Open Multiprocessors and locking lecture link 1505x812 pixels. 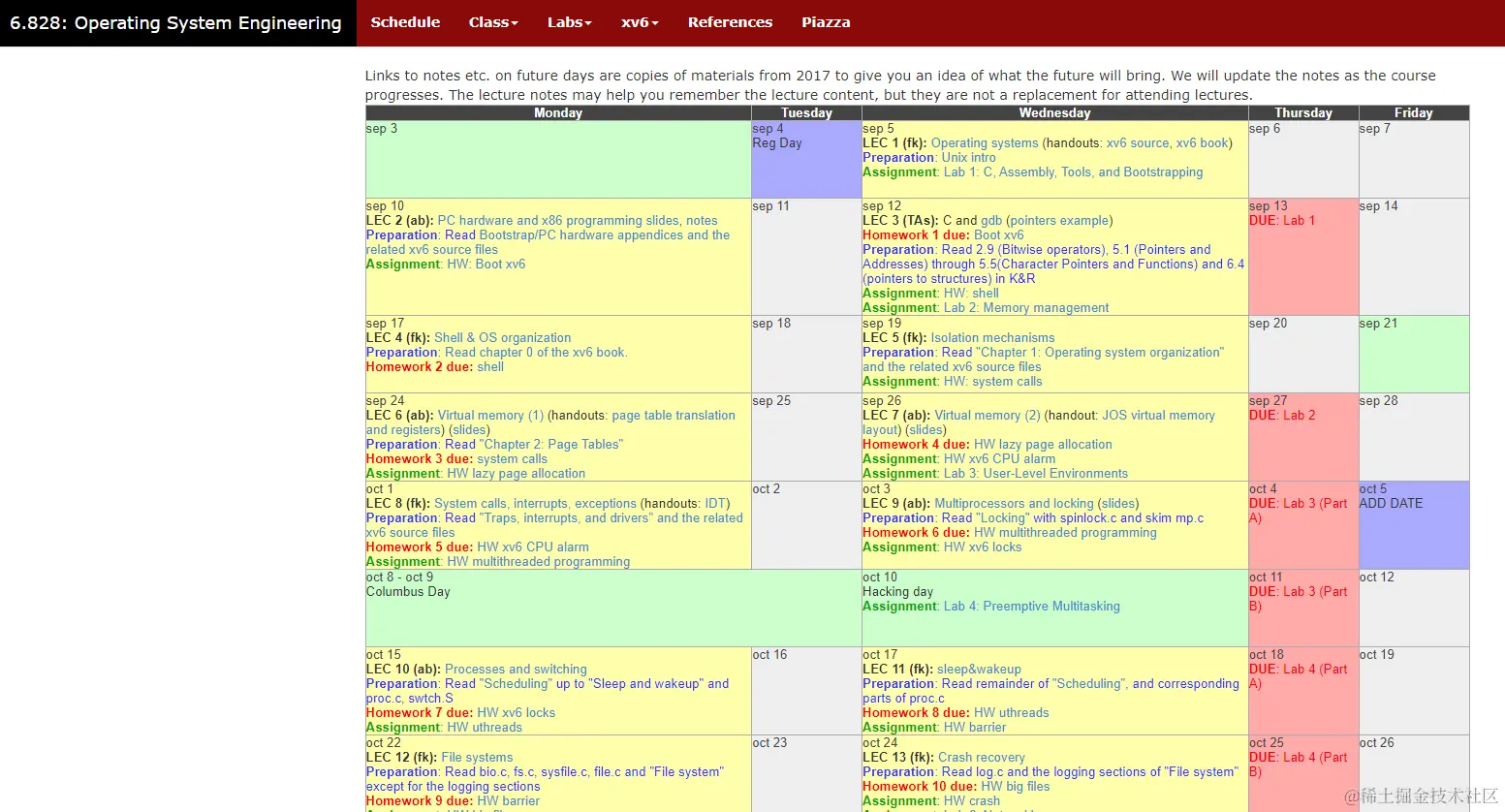(x=1014, y=504)
